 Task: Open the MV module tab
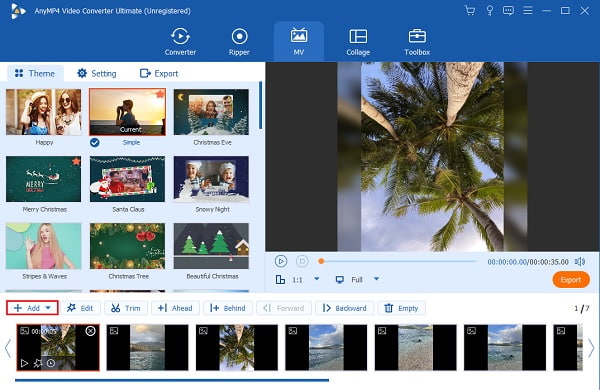coord(299,42)
